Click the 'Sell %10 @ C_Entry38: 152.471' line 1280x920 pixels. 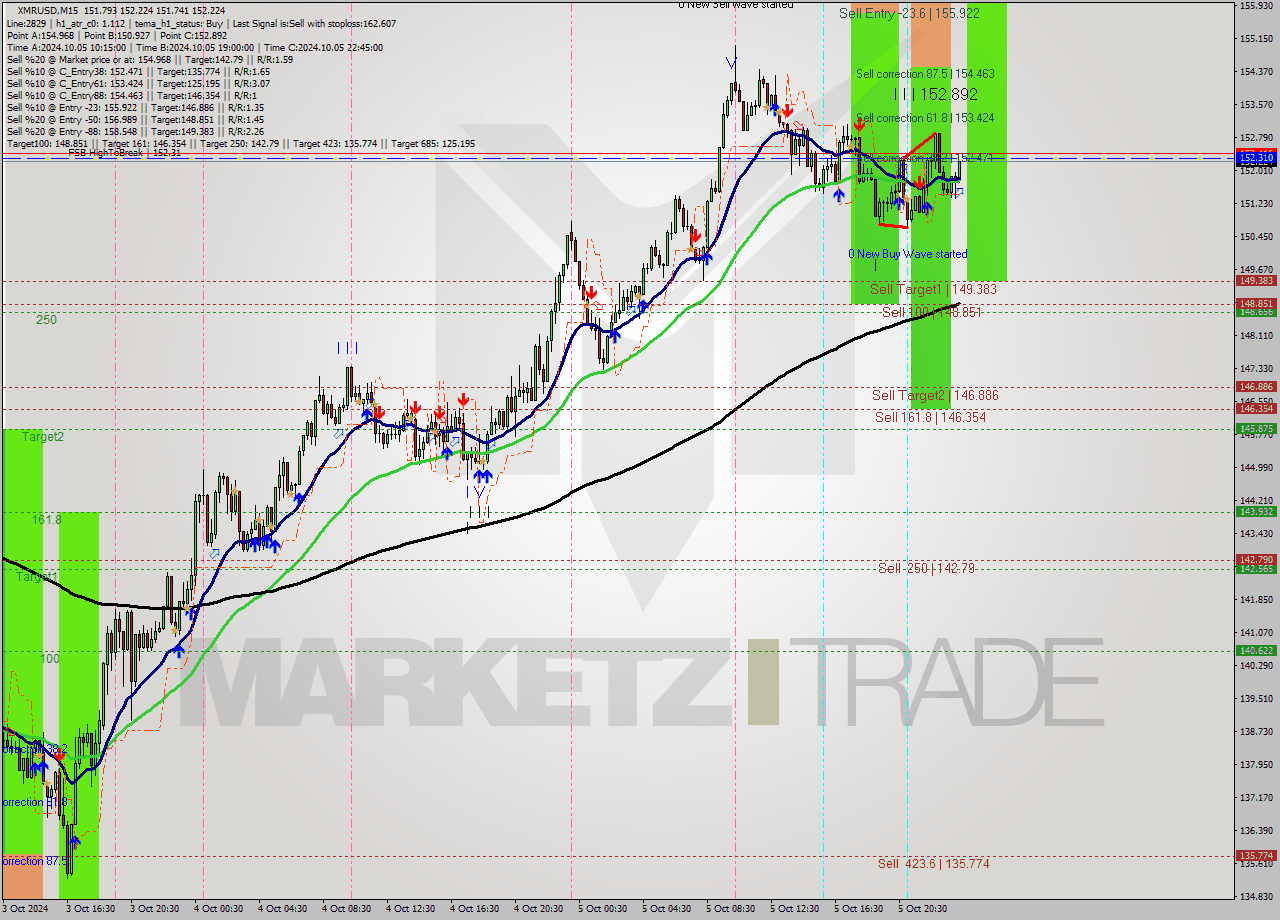(x=138, y=71)
